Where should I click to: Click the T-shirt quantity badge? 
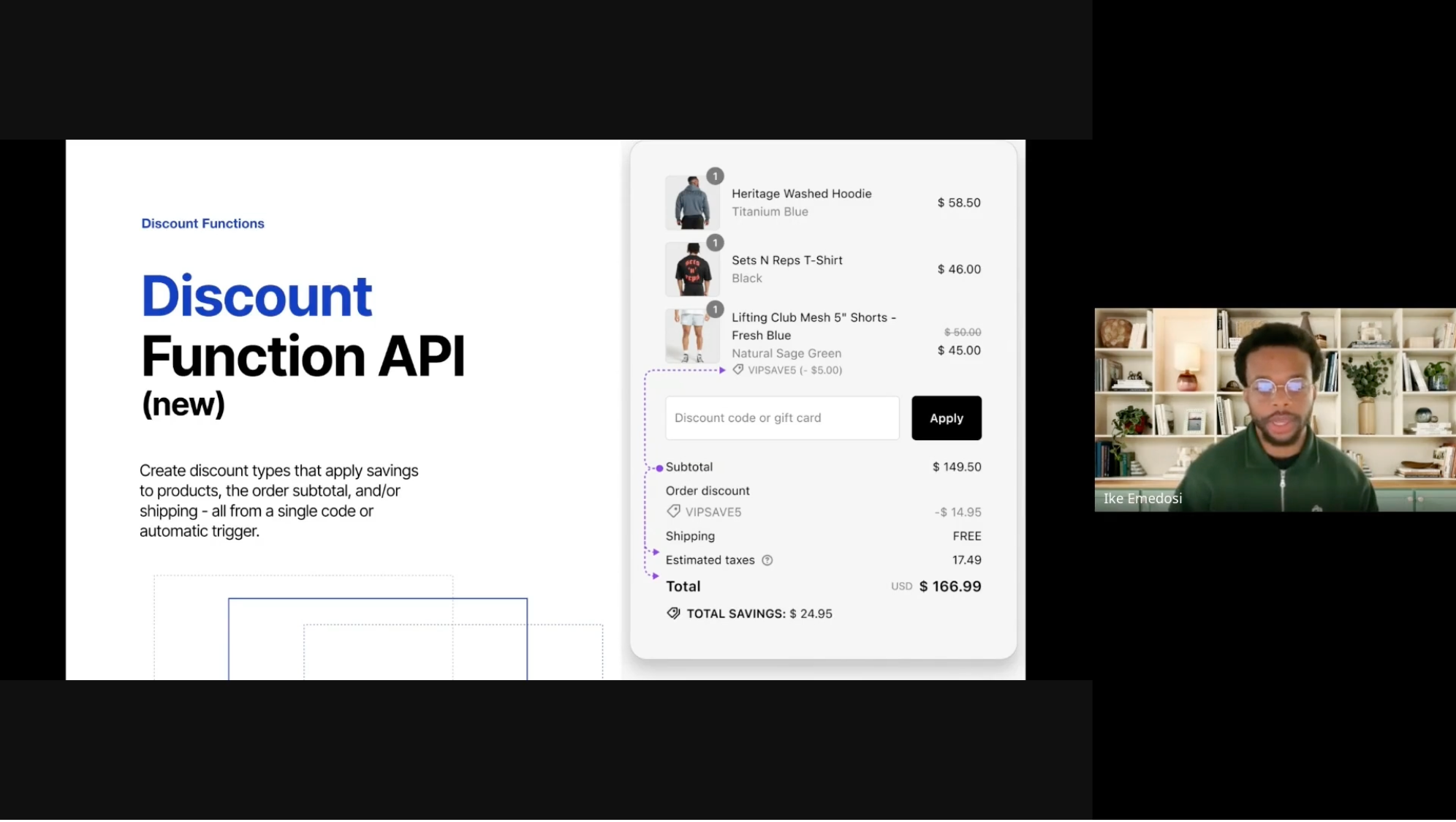pyautogui.click(x=715, y=243)
